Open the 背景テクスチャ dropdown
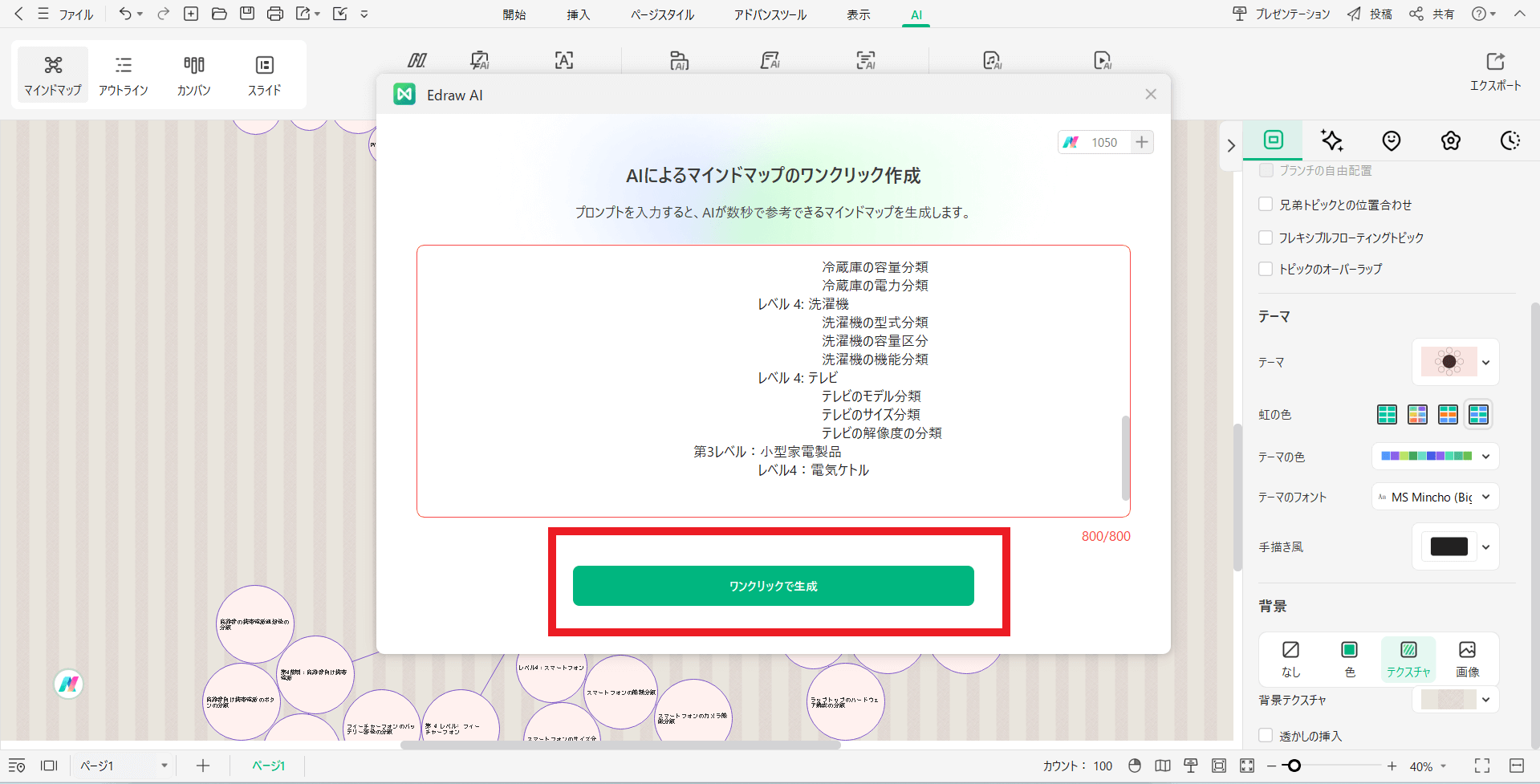The width and height of the screenshot is (1540, 784). coord(1456,699)
